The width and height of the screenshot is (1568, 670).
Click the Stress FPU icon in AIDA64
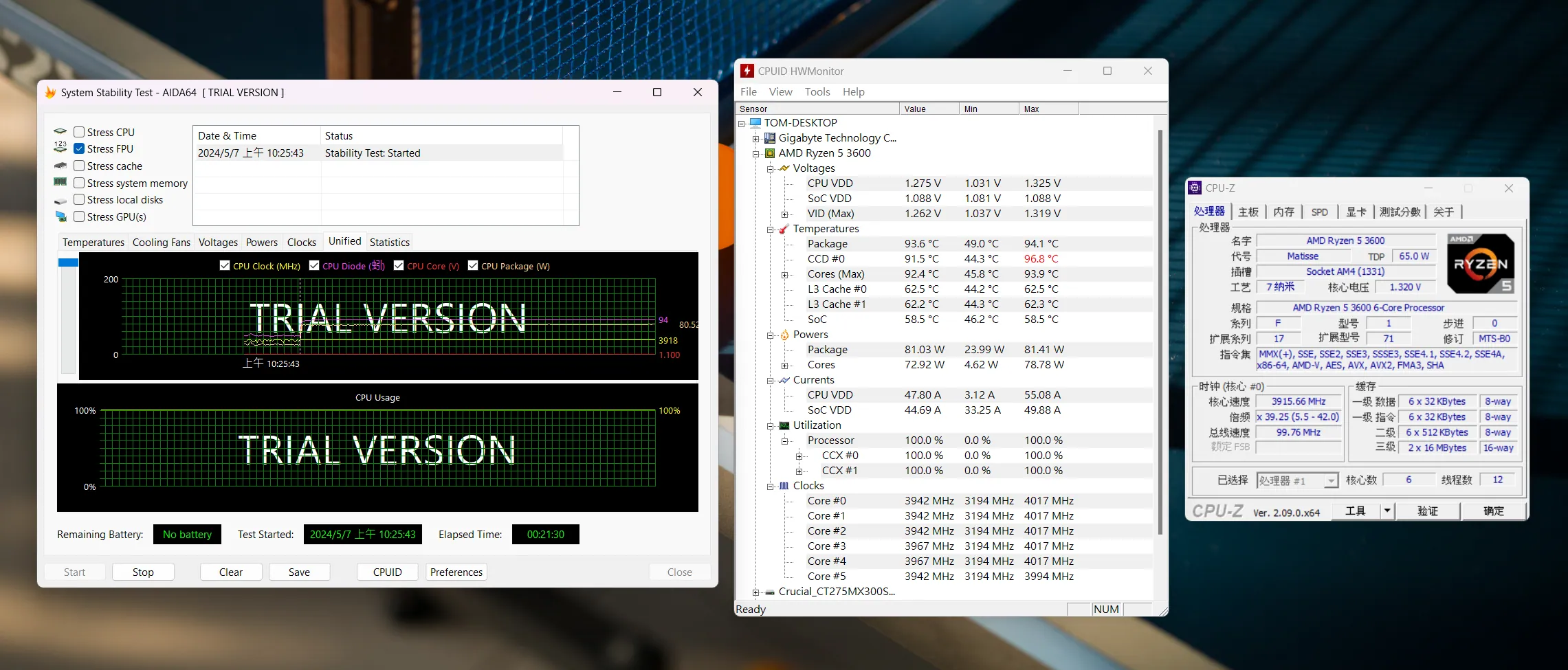point(60,148)
